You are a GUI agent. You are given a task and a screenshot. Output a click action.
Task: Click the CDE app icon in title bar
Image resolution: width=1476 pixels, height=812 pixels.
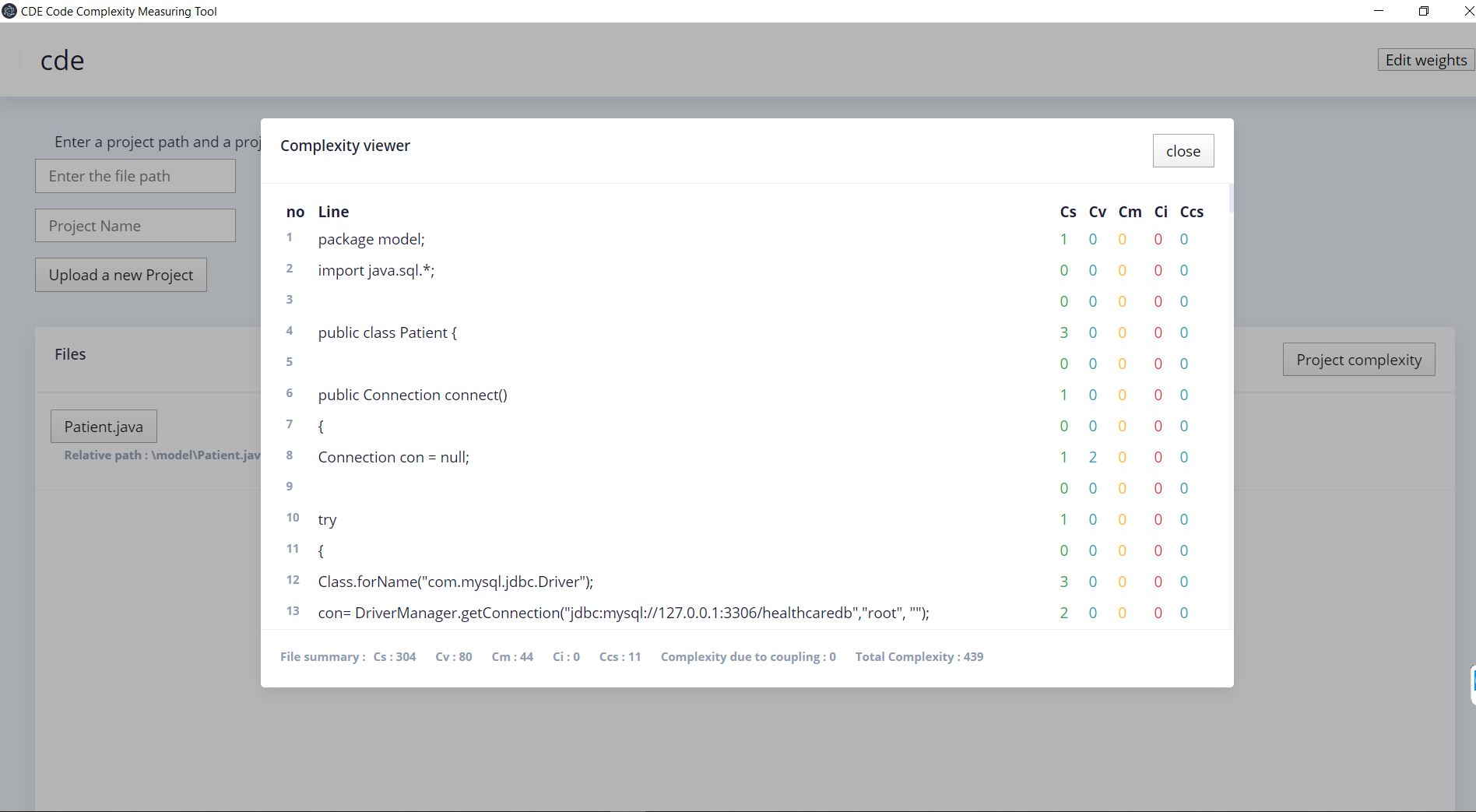(10, 11)
